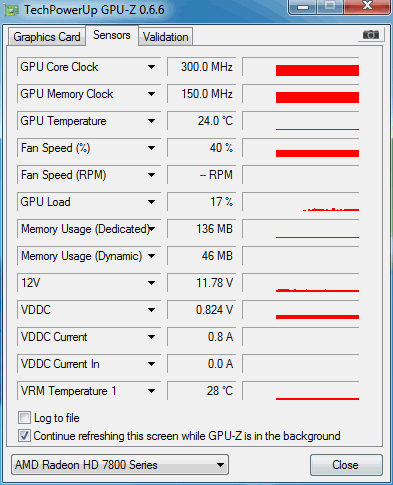Image resolution: width=393 pixels, height=485 pixels.
Task: Minimize the GPU-Z window
Action: [x=303, y=7]
